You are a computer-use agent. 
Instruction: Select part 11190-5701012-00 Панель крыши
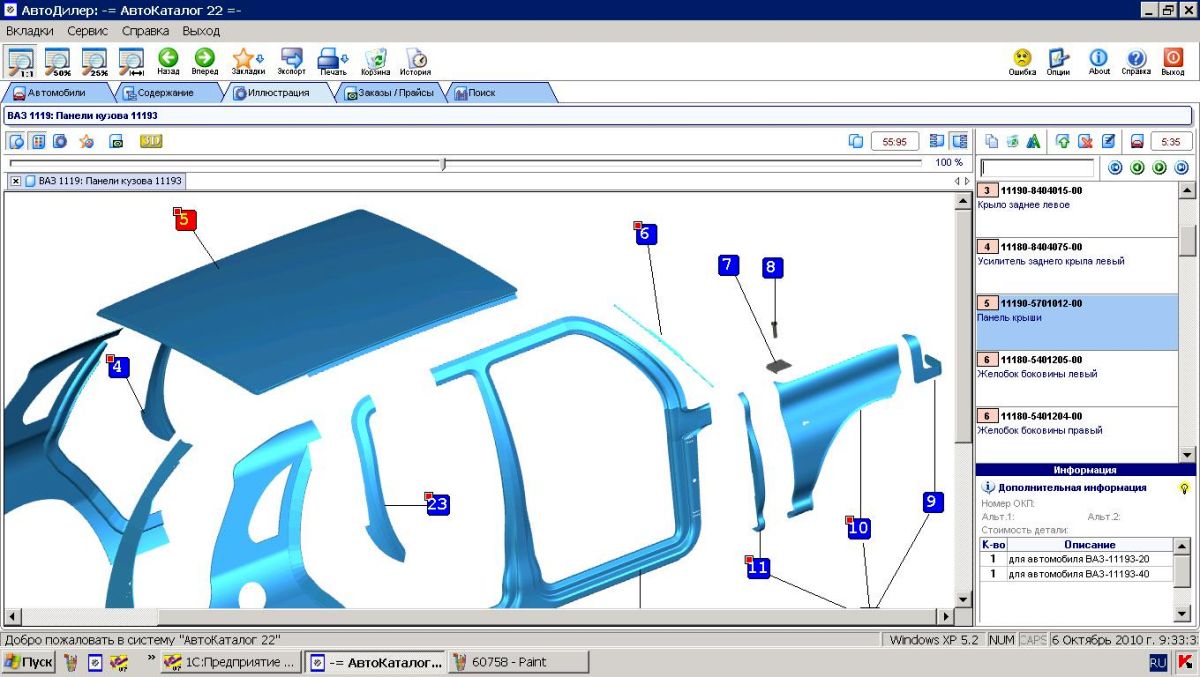tap(1076, 322)
